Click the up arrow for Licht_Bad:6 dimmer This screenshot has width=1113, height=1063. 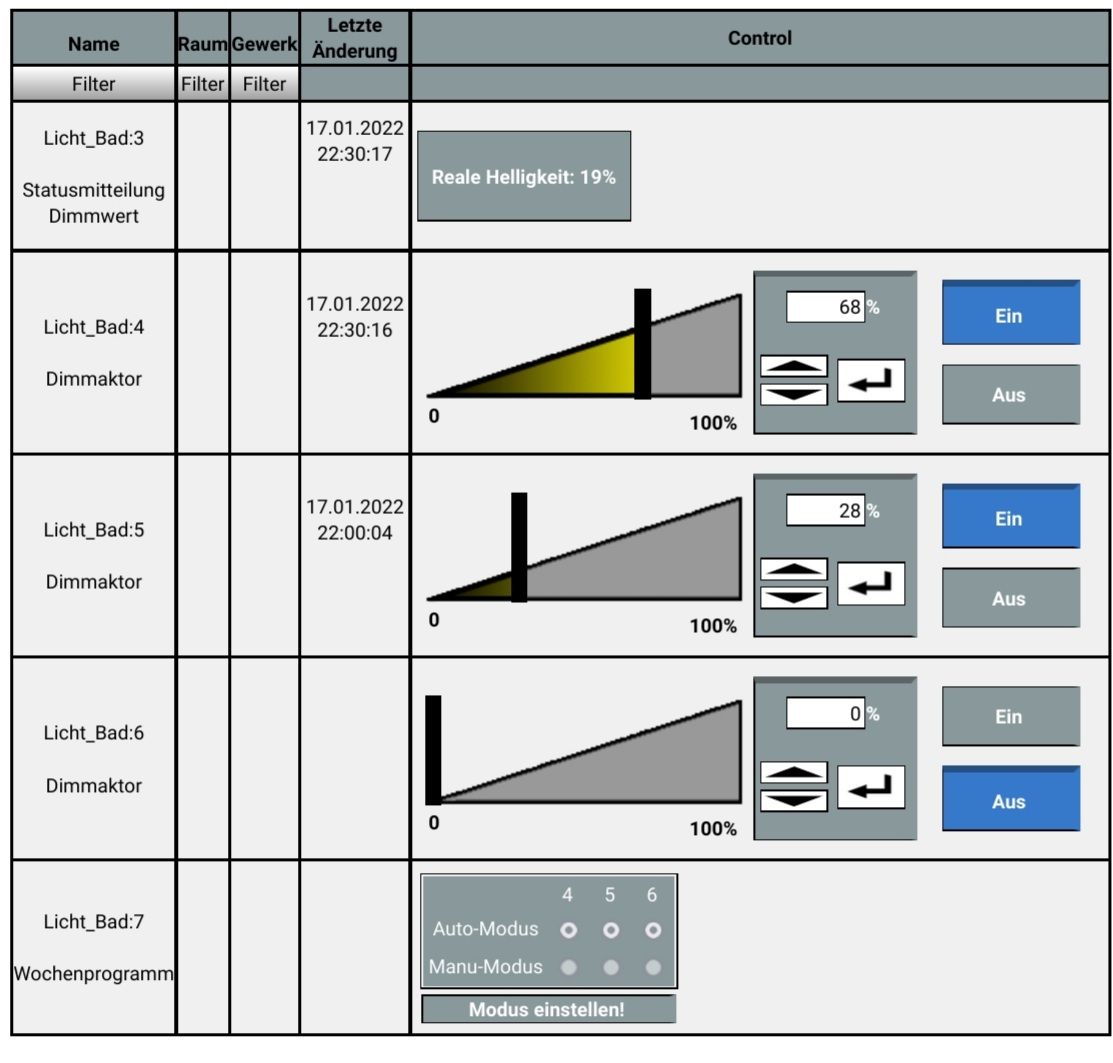[794, 772]
